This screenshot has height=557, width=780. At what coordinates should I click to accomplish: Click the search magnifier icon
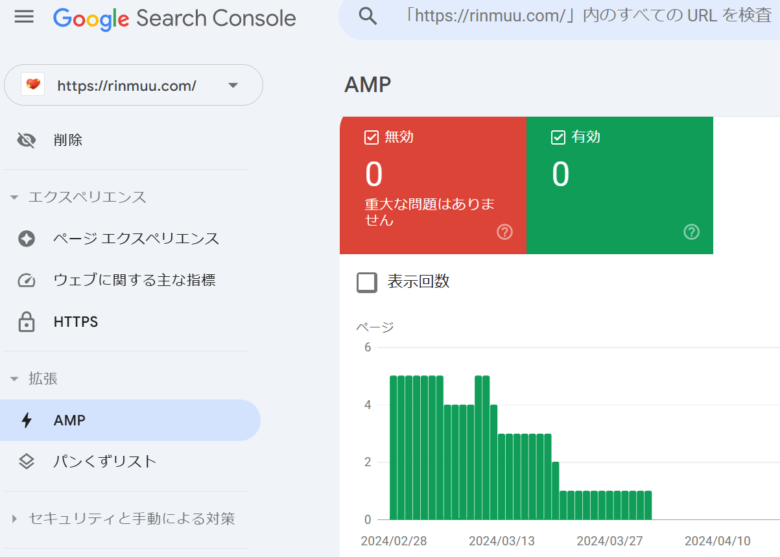pos(368,16)
